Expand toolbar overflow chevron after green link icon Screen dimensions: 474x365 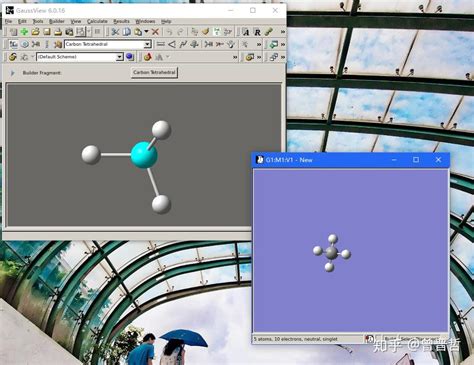click(283, 32)
